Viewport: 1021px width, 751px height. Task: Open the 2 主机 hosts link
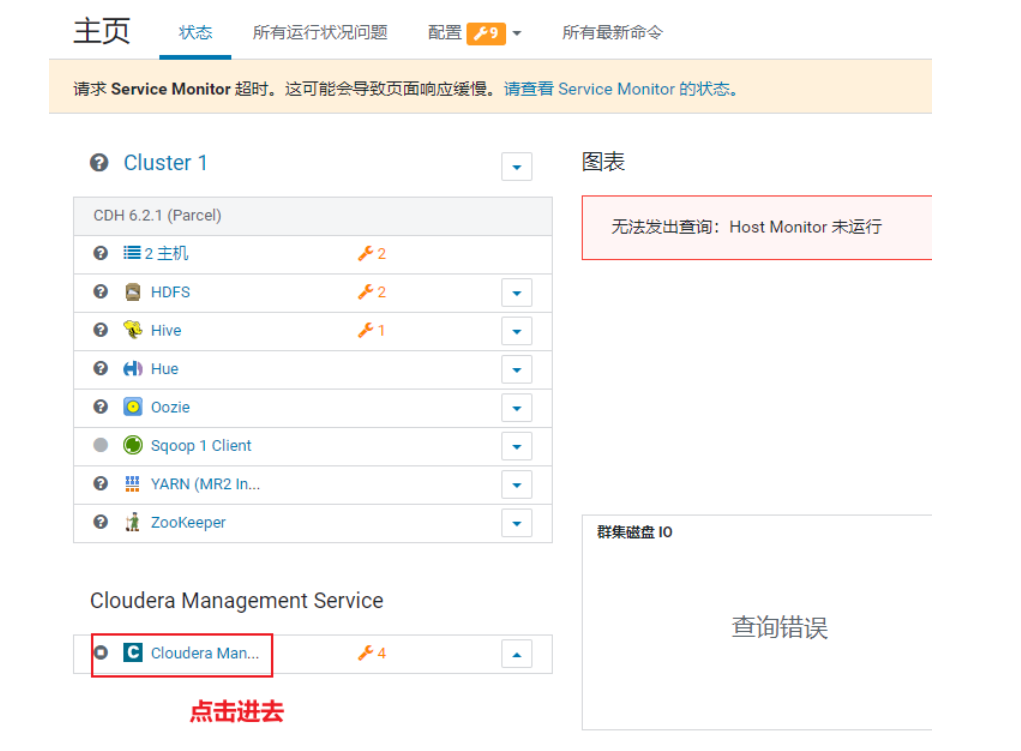point(167,253)
